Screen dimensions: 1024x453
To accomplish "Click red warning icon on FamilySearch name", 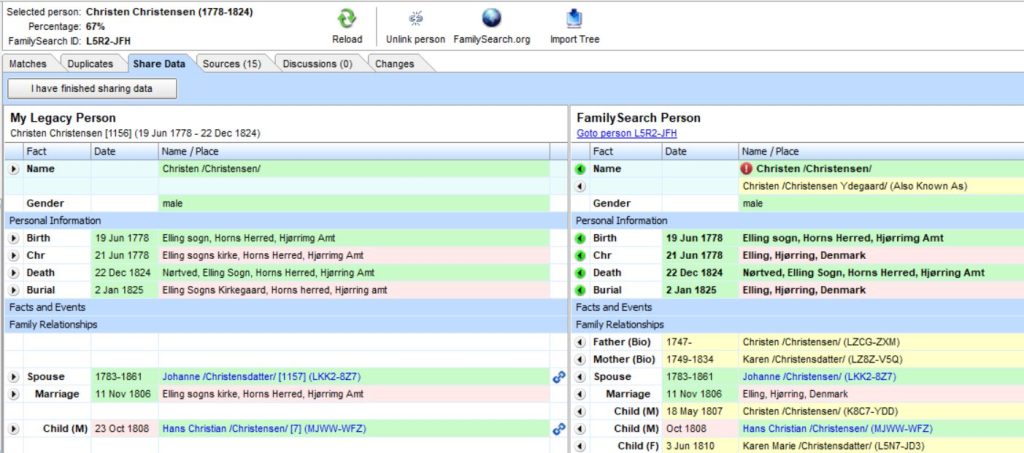I will (x=747, y=168).
